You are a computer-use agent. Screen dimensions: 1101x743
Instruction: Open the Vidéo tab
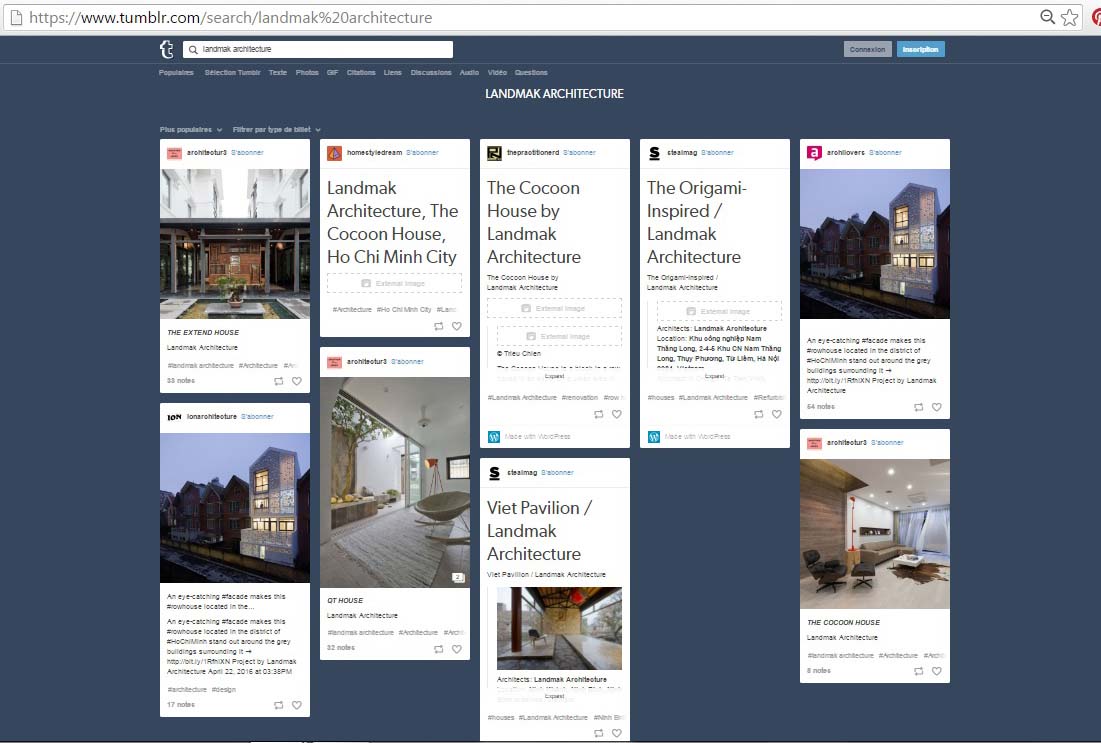pyautogui.click(x=497, y=72)
